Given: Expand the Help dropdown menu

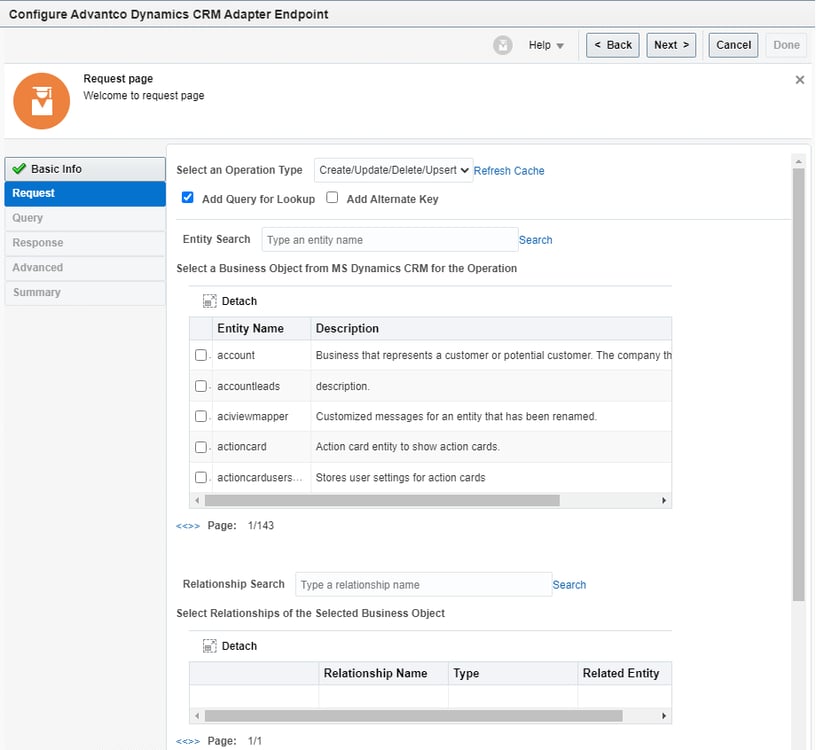Looking at the screenshot, I should tap(546, 45).
